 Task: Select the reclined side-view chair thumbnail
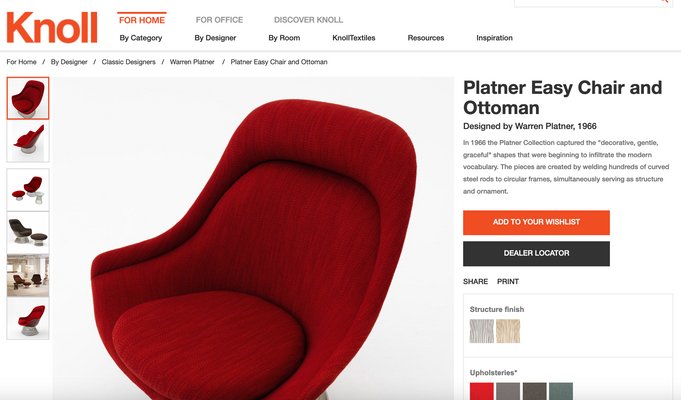coord(28,141)
